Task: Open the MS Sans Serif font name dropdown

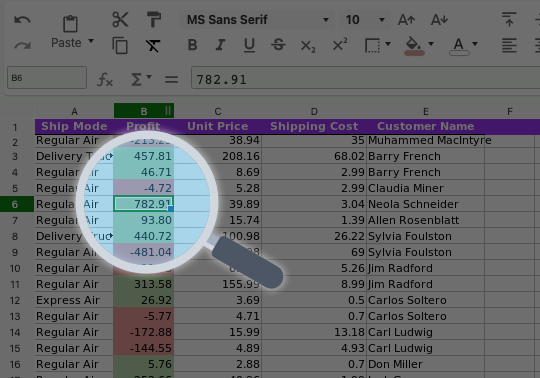Action: pyautogui.click(x=325, y=20)
